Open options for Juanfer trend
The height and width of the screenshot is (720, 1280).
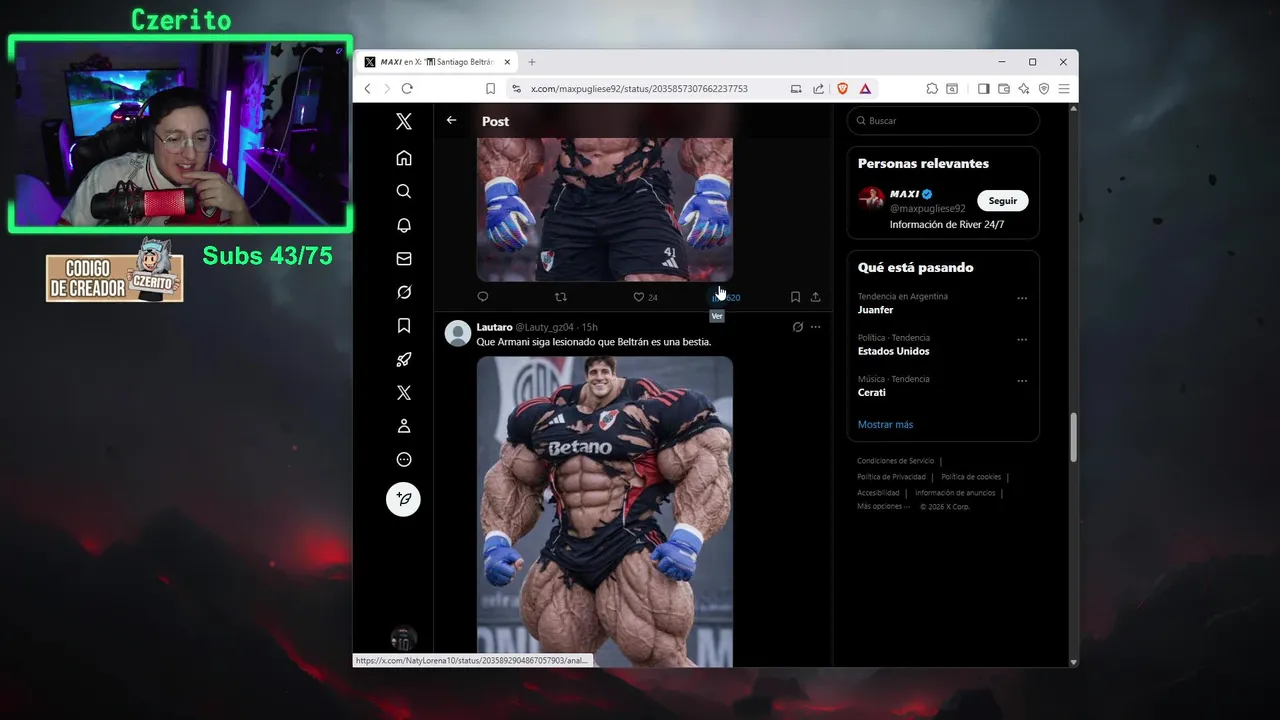1022,298
